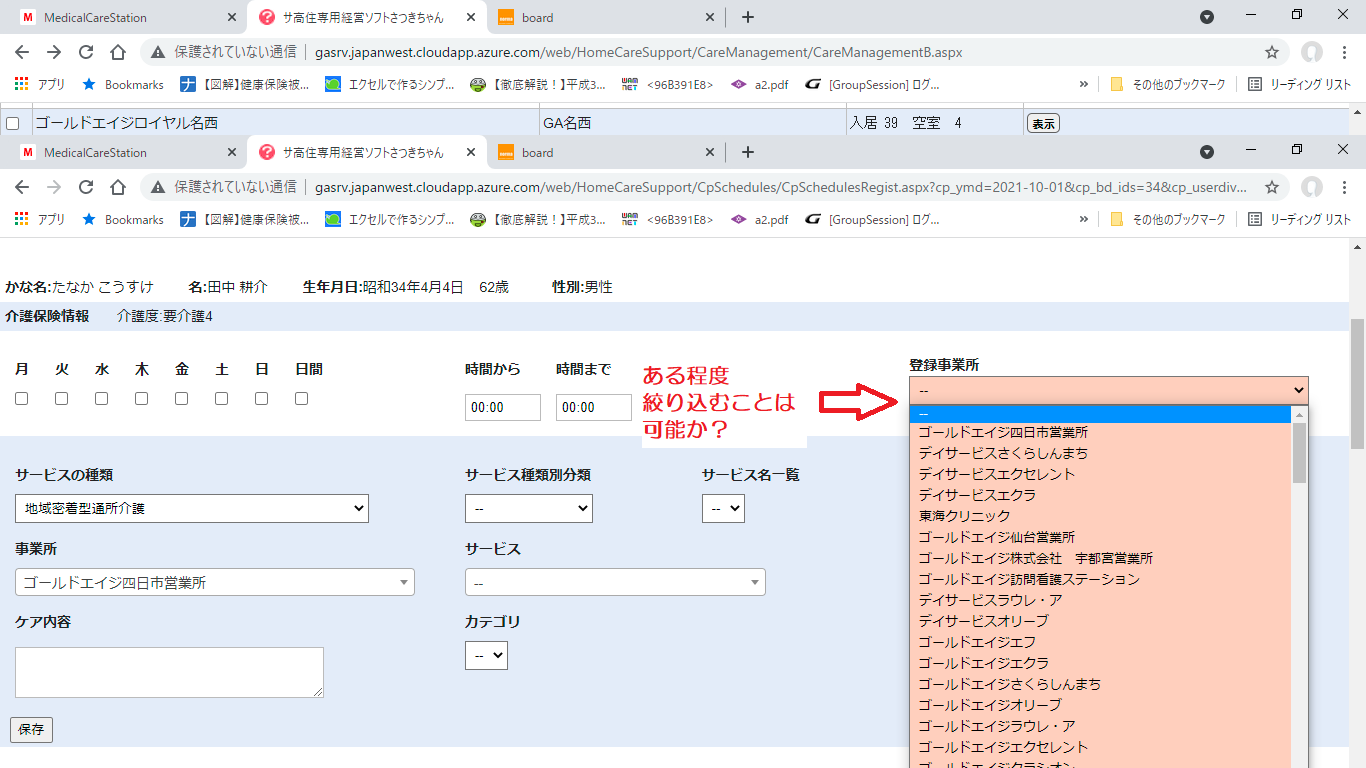The image size is (1366, 768).
Task: Open the カテゴリ dropdown
Action: click(486, 656)
